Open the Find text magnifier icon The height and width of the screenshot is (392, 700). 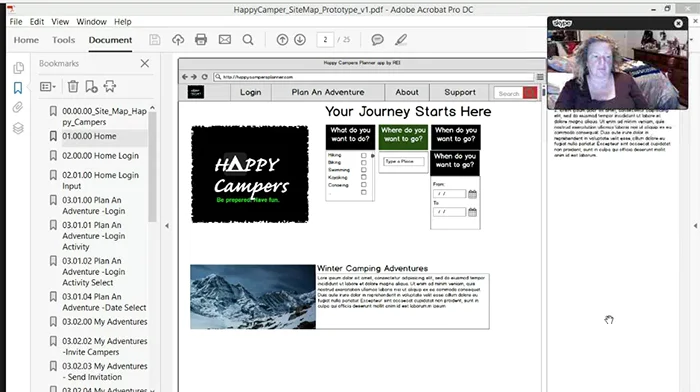click(x=248, y=40)
